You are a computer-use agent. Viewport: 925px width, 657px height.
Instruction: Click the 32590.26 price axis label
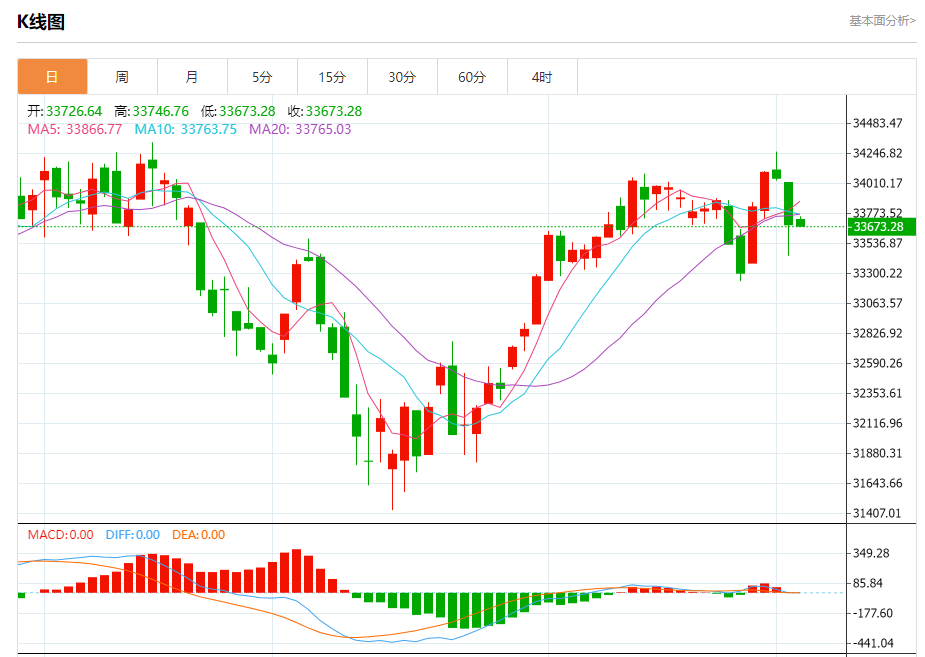tap(878, 363)
